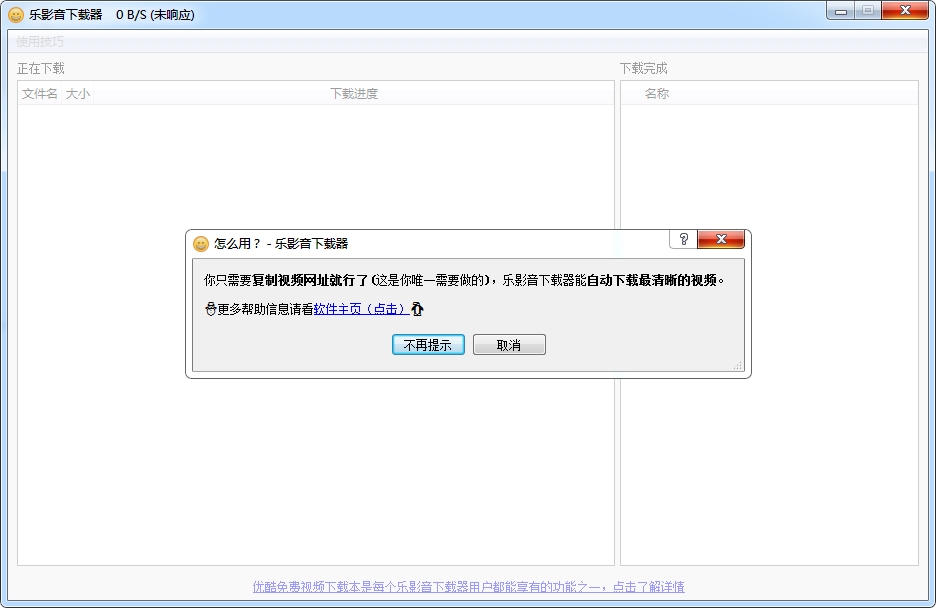The width and height of the screenshot is (936, 608).
Task: Click the main window smiley app icon
Action: 16,15
